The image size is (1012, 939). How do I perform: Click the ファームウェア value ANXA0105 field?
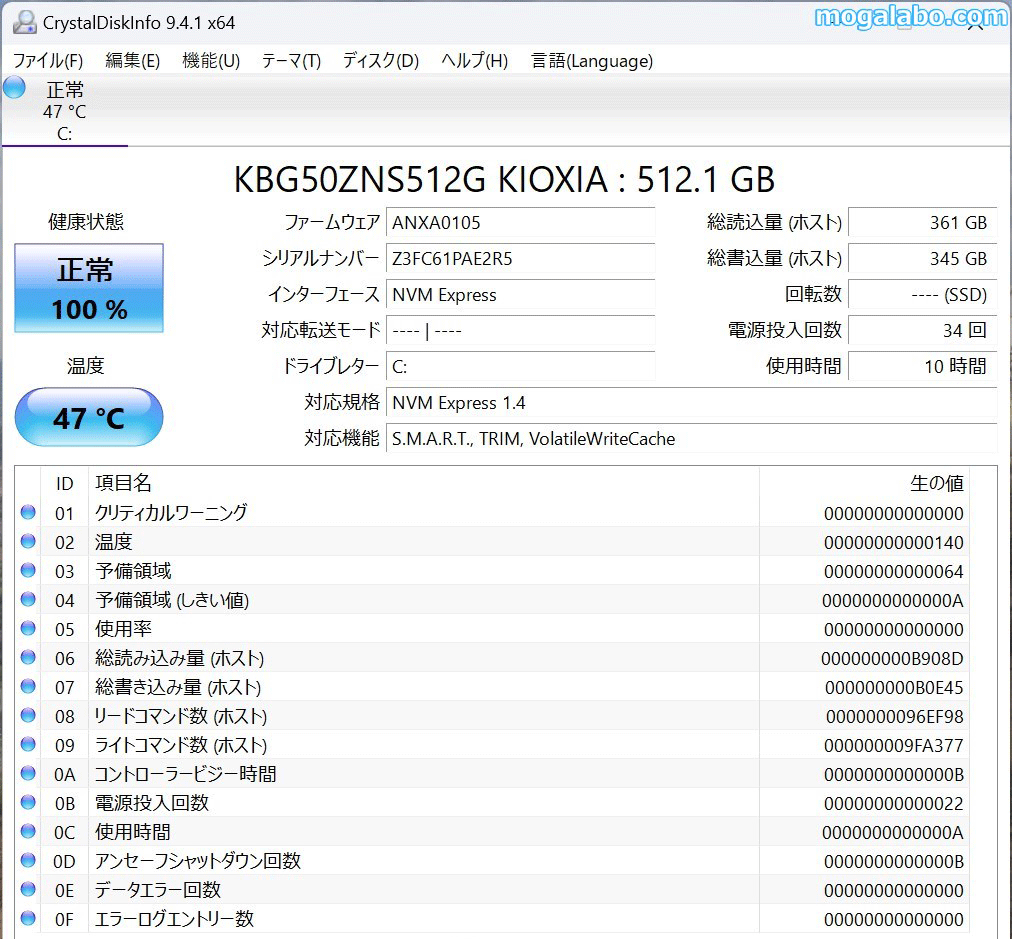tap(520, 223)
